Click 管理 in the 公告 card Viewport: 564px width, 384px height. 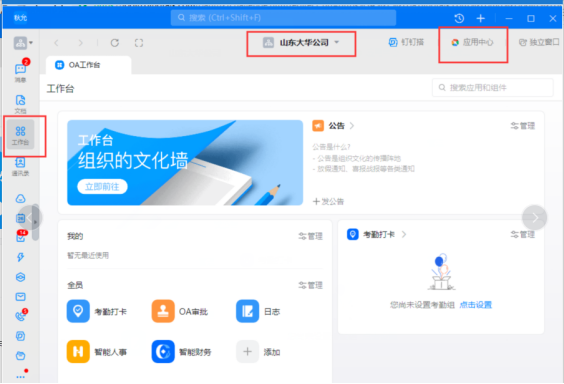pyautogui.click(x=523, y=126)
